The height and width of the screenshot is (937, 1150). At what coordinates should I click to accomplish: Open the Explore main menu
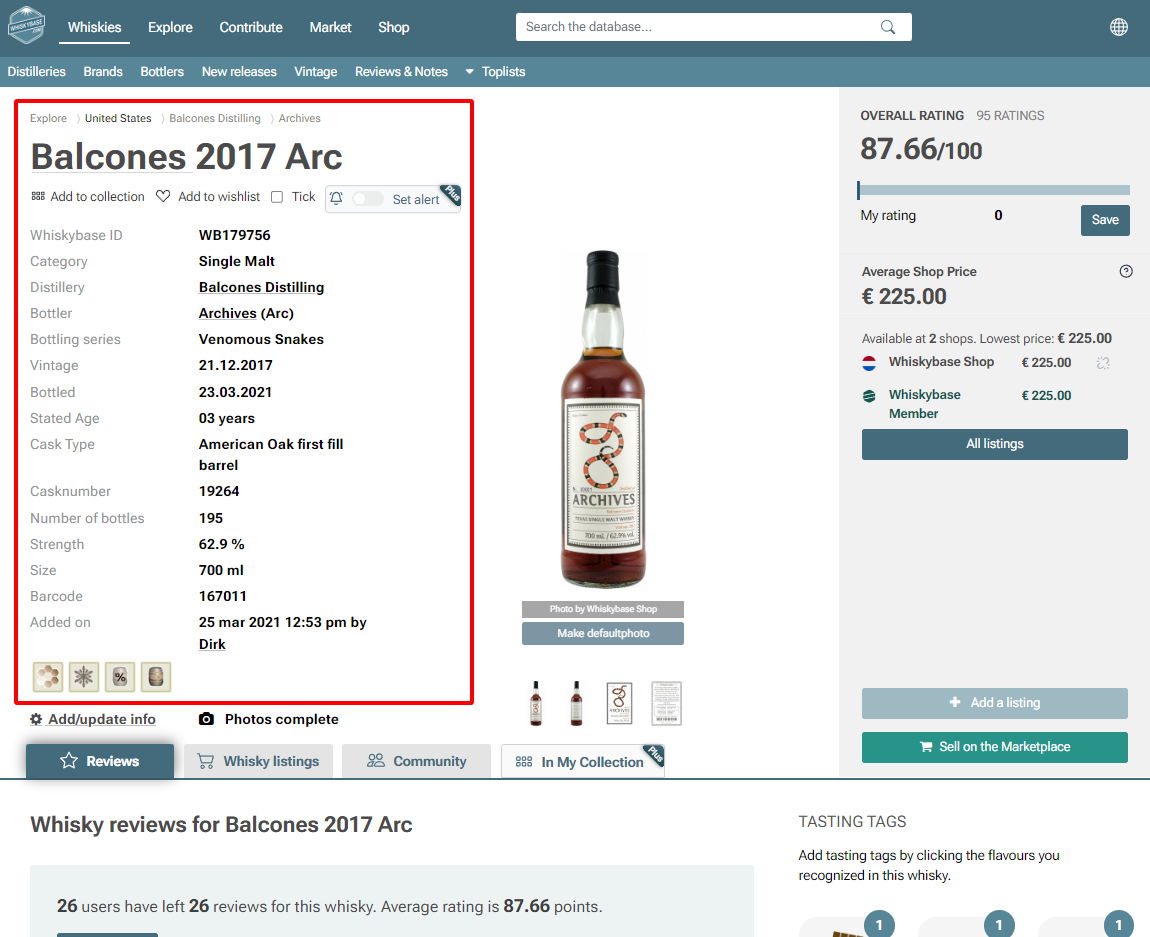tap(170, 27)
